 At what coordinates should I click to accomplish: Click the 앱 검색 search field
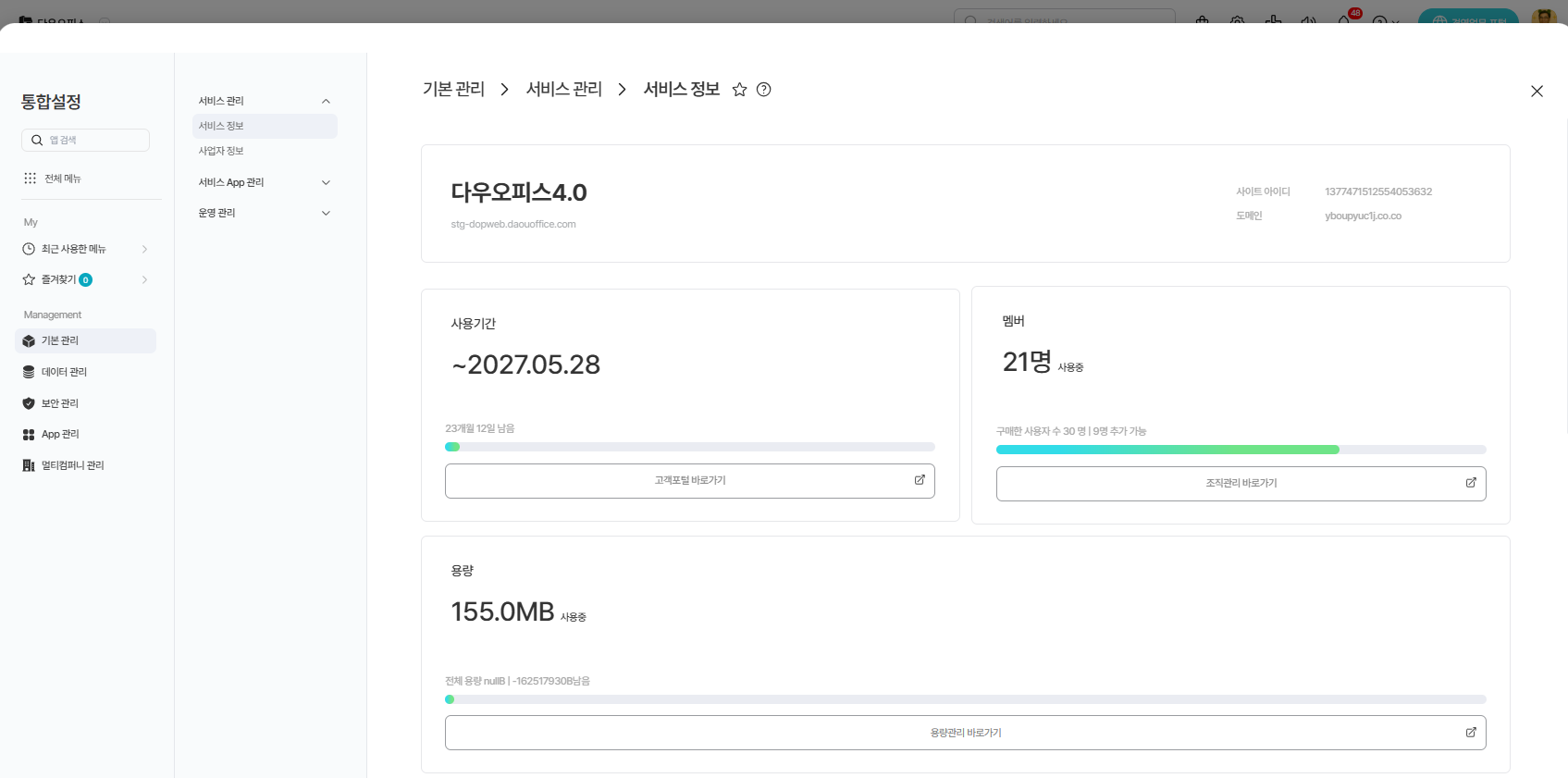[93, 141]
